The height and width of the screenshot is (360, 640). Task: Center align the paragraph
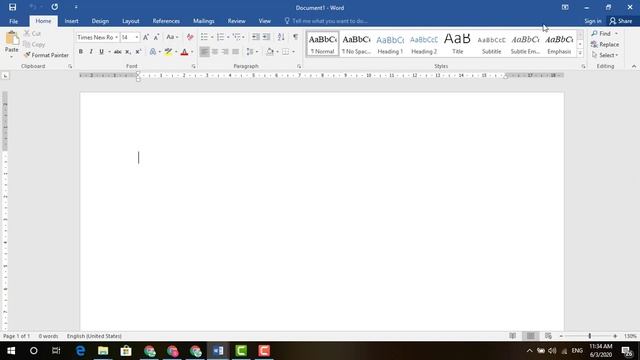(x=215, y=52)
